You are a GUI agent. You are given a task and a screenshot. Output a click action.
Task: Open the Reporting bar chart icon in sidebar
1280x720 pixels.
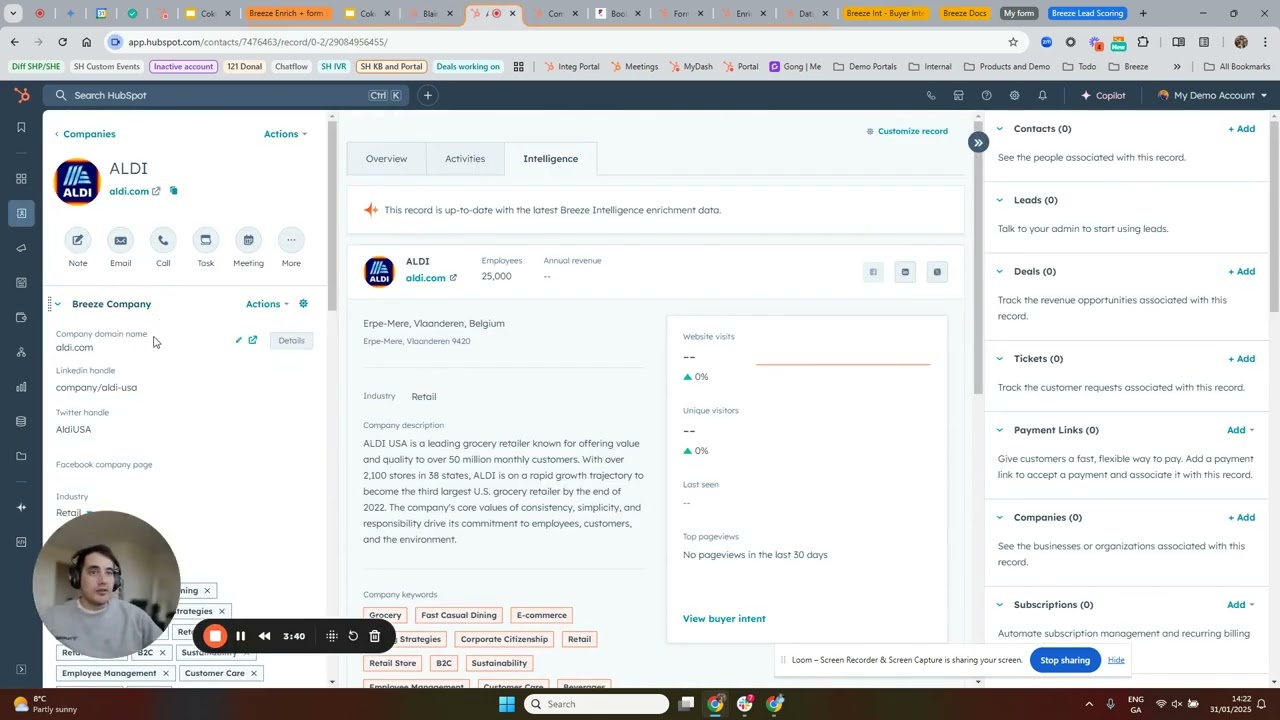click(x=21, y=387)
